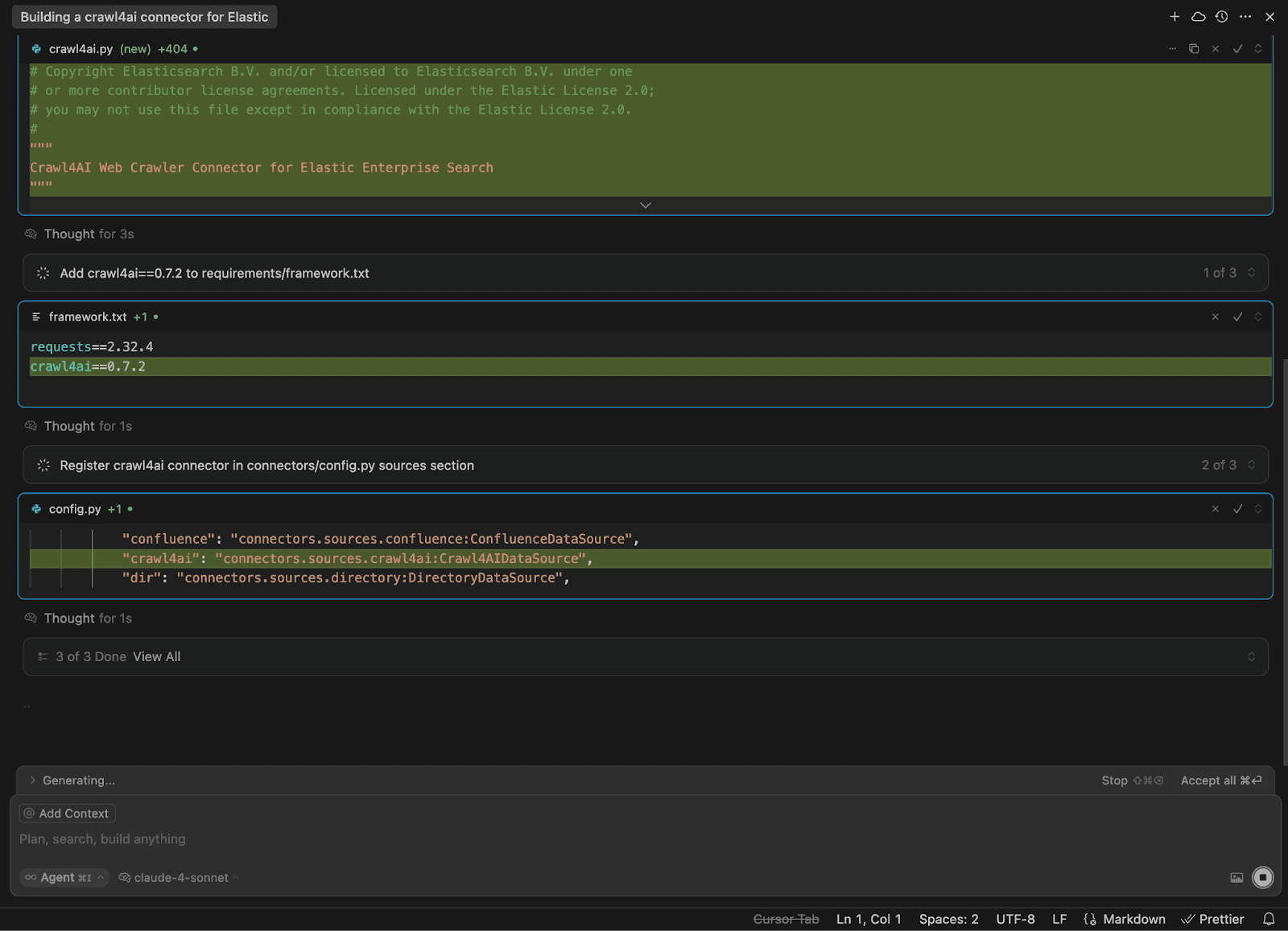Click View All todo link
This screenshot has height=931, width=1288.
pos(156,657)
